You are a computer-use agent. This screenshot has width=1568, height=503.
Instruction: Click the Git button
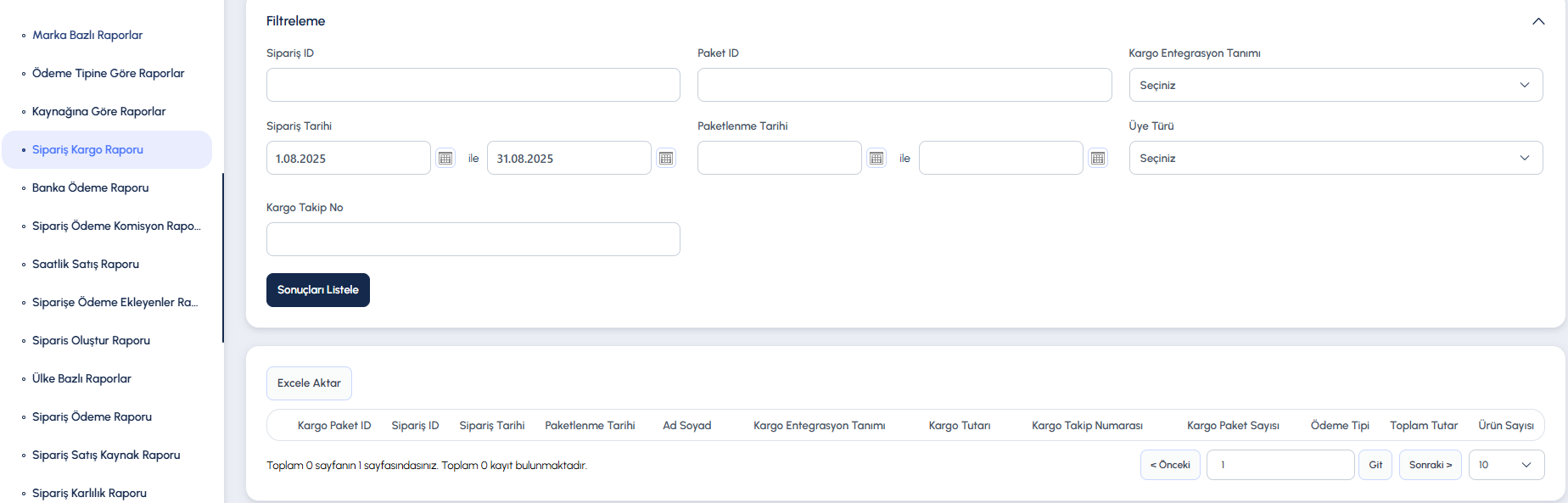(x=1375, y=465)
